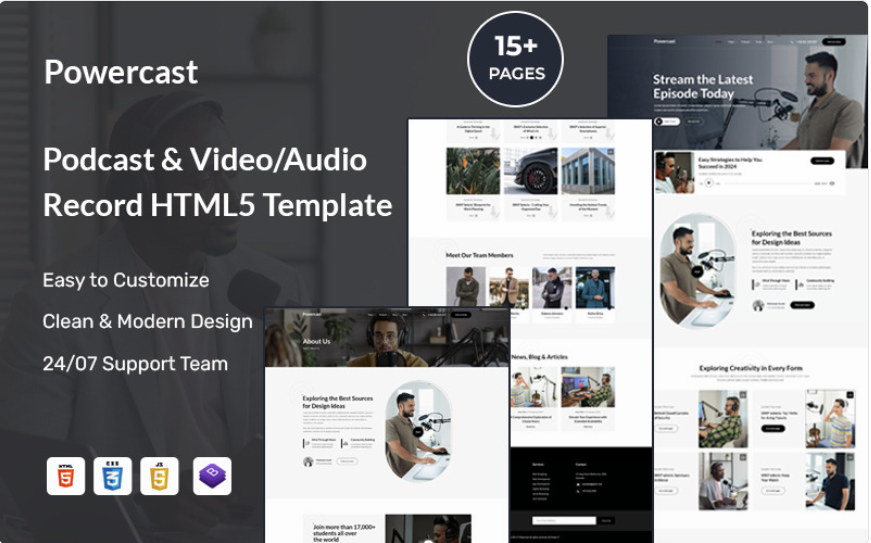The height and width of the screenshot is (543, 871).
Task: Open the black car thumbnail in gallery grid
Action: [530, 171]
